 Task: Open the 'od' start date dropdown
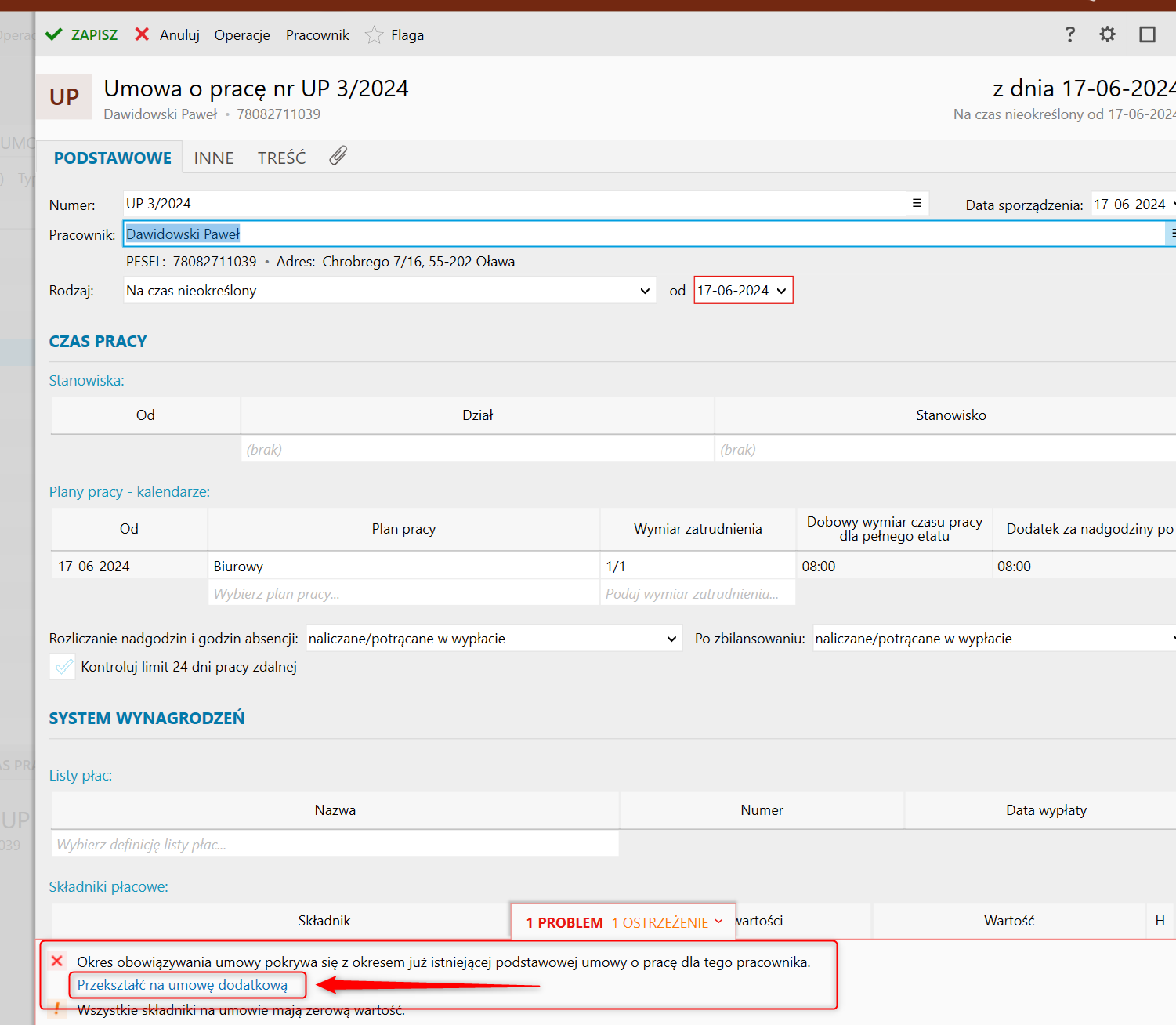coord(781,291)
